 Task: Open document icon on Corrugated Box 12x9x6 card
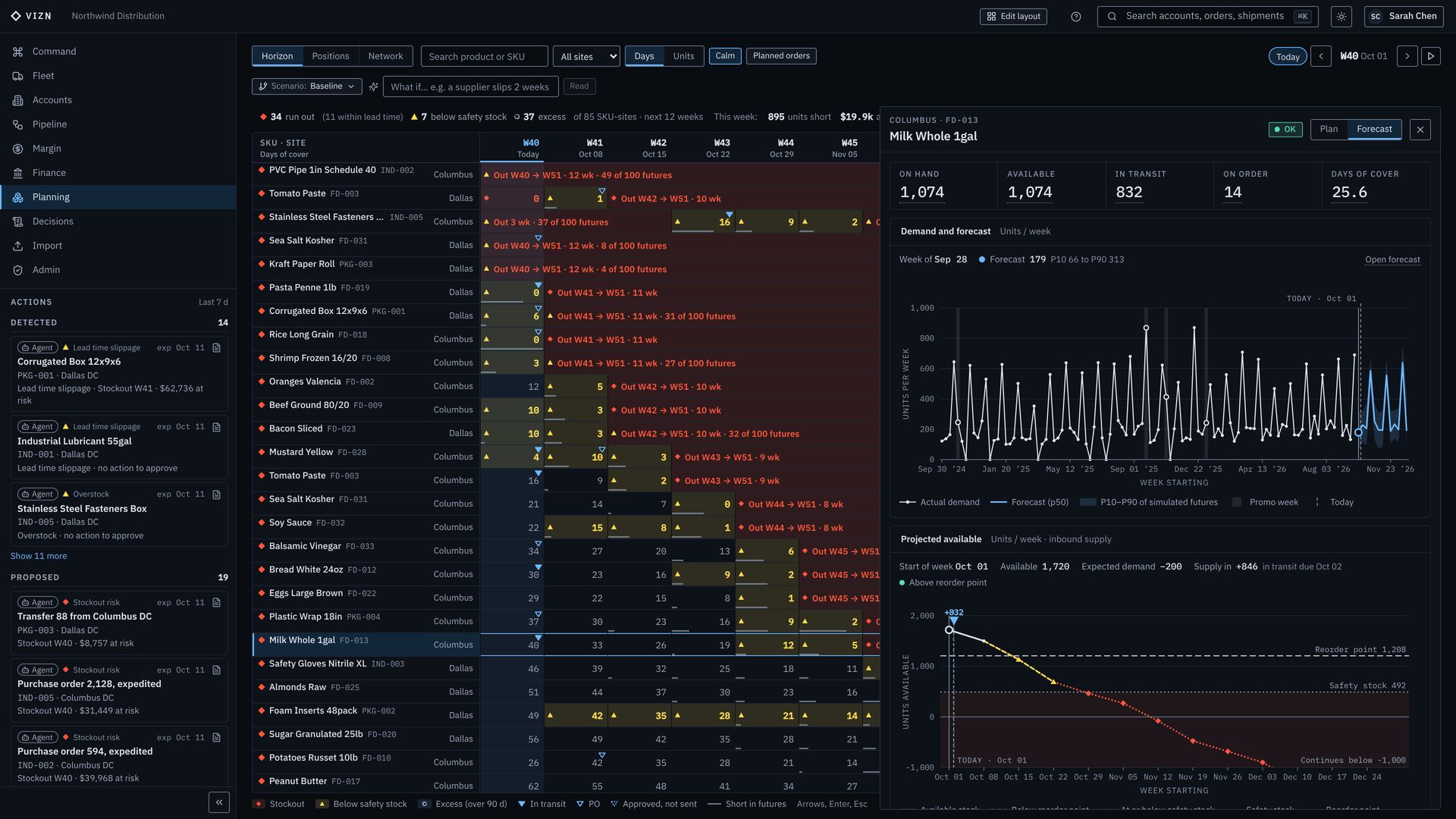217,348
